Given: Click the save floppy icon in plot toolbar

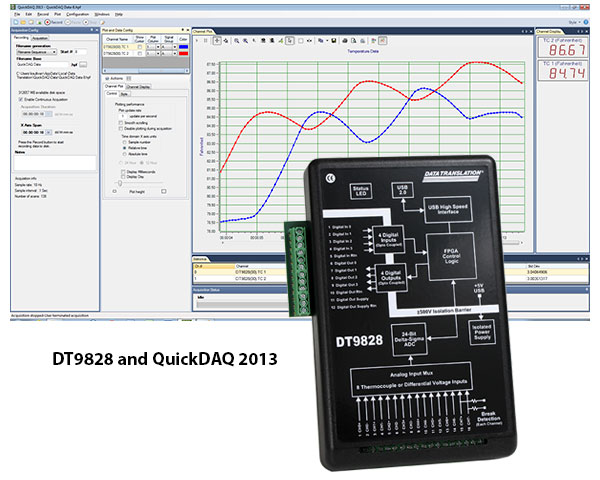Looking at the screenshot, I should click(334, 41).
